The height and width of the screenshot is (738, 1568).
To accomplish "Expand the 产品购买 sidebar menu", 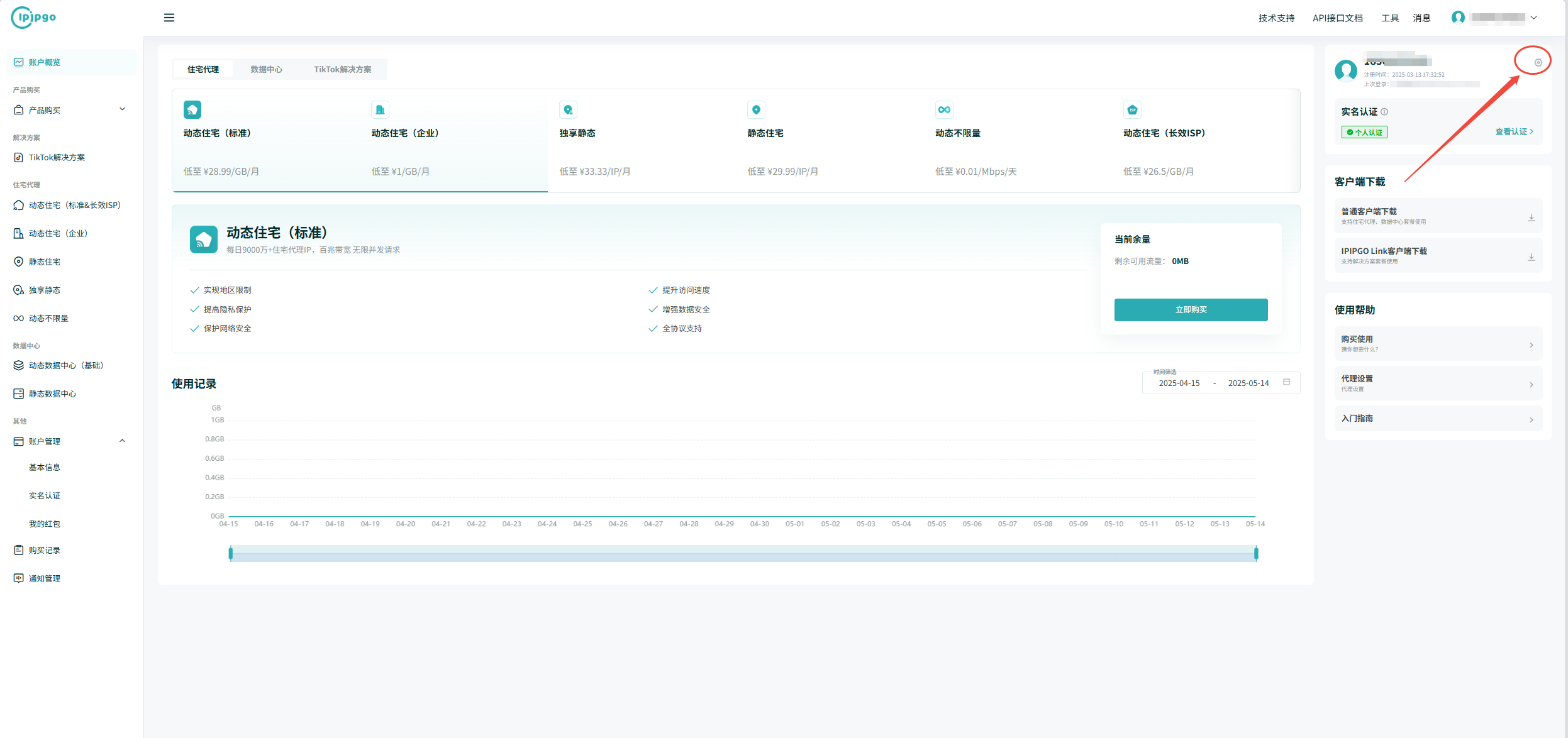I will coord(122,109).
